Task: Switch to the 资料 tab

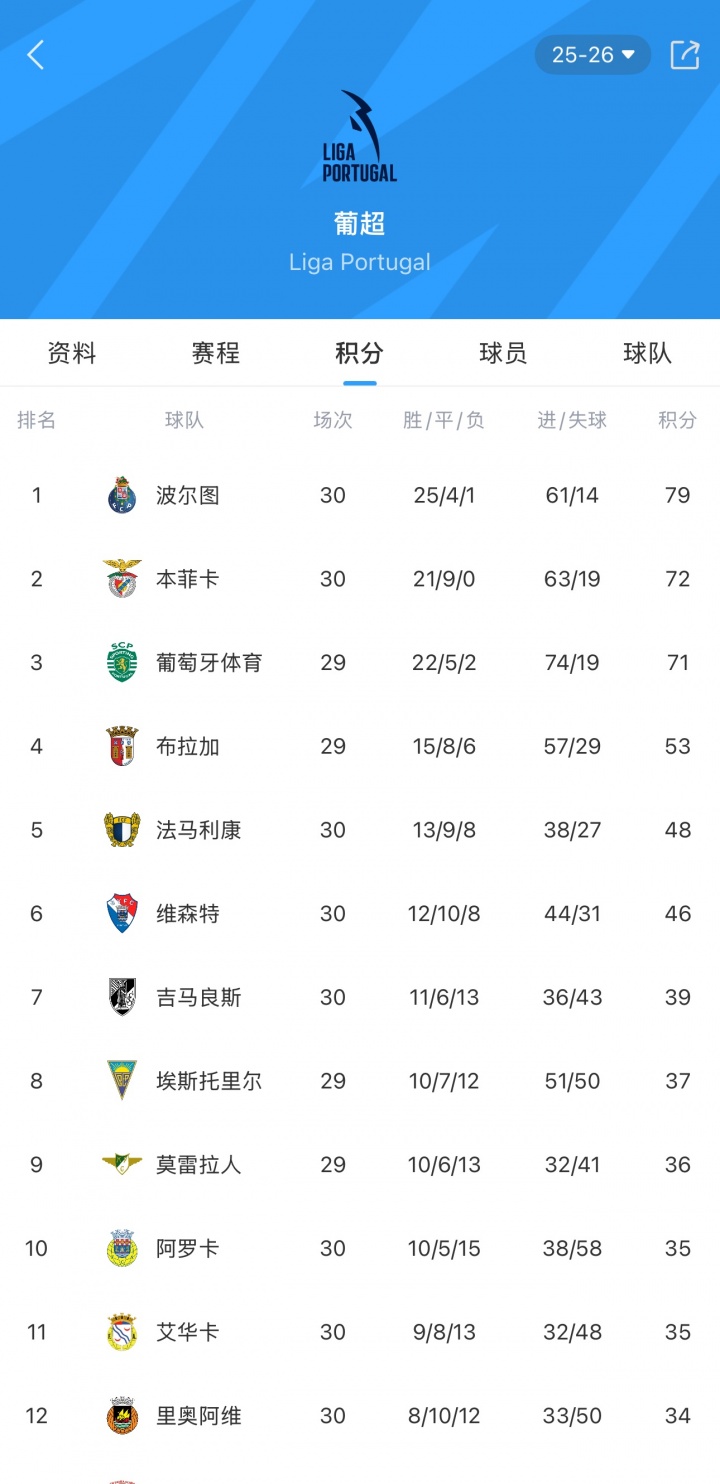Action: [72, 353]
